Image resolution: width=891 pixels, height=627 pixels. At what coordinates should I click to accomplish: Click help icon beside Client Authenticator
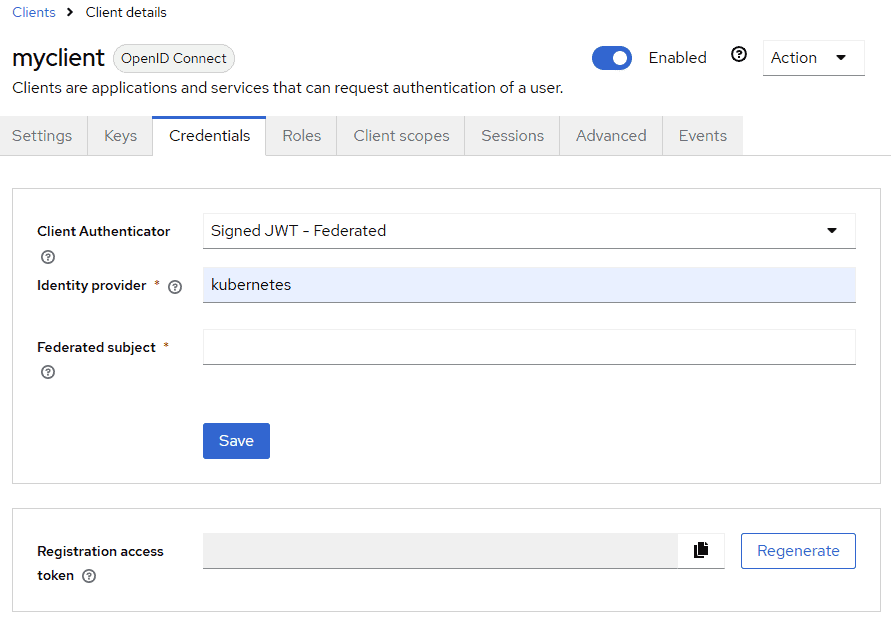48,257
